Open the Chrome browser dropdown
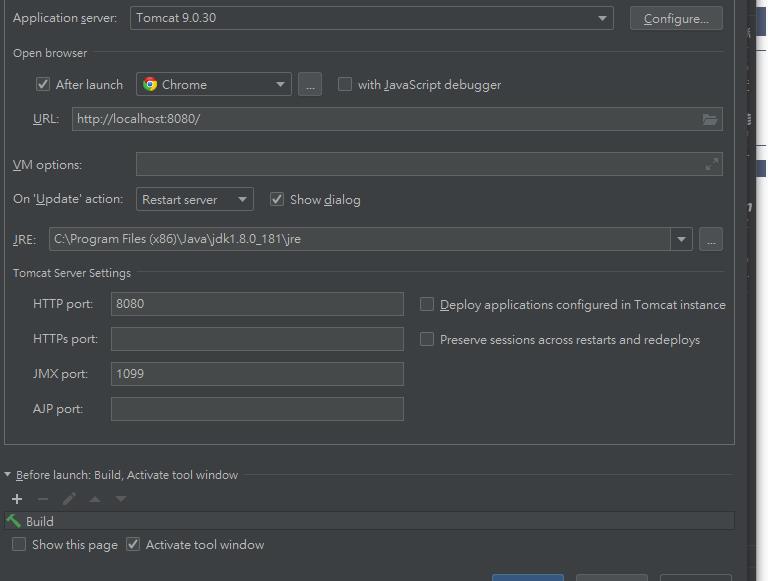768x581 pixels. click(x=214, y=84)
